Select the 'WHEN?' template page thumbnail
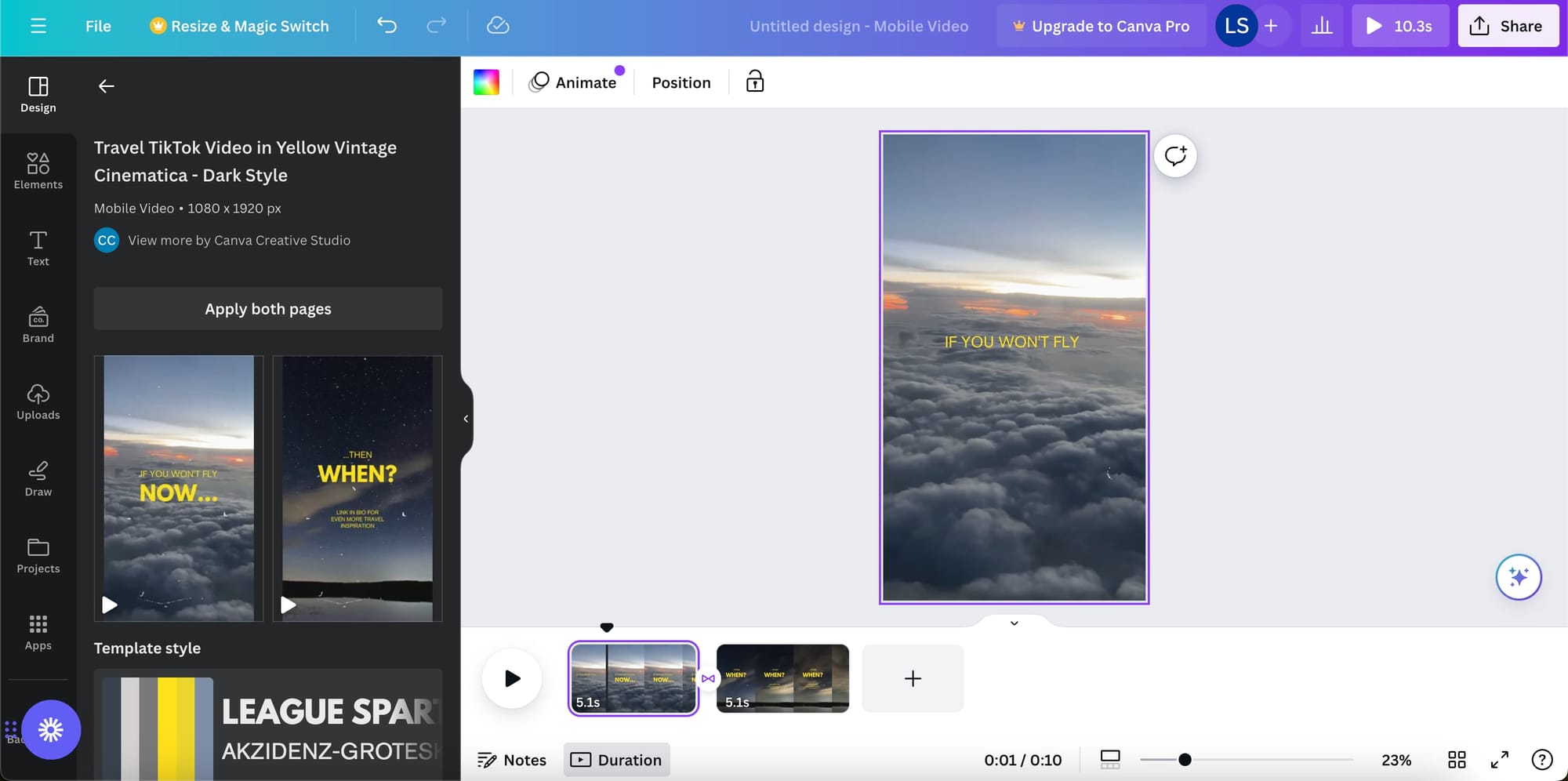The width and height of the screenshot is (1568, 781). 358,489
